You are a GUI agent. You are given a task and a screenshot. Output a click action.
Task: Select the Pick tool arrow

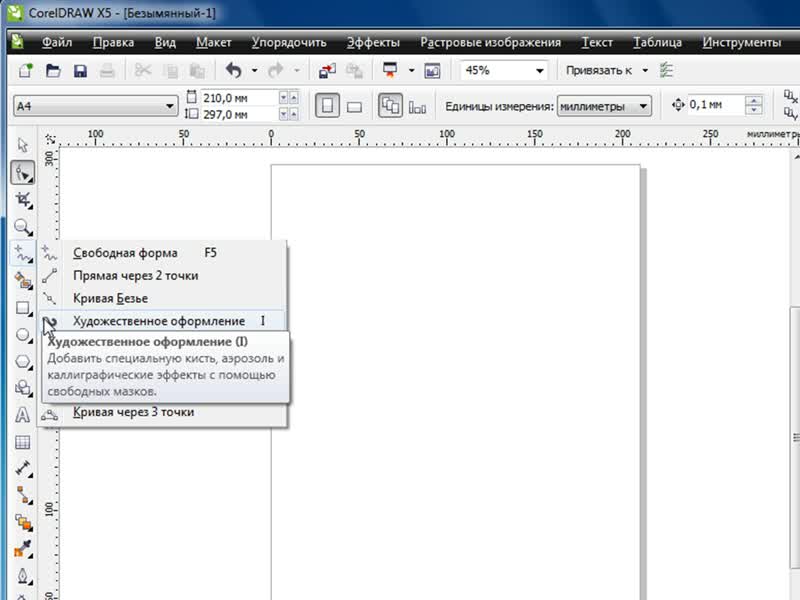(x=22, y=145)
